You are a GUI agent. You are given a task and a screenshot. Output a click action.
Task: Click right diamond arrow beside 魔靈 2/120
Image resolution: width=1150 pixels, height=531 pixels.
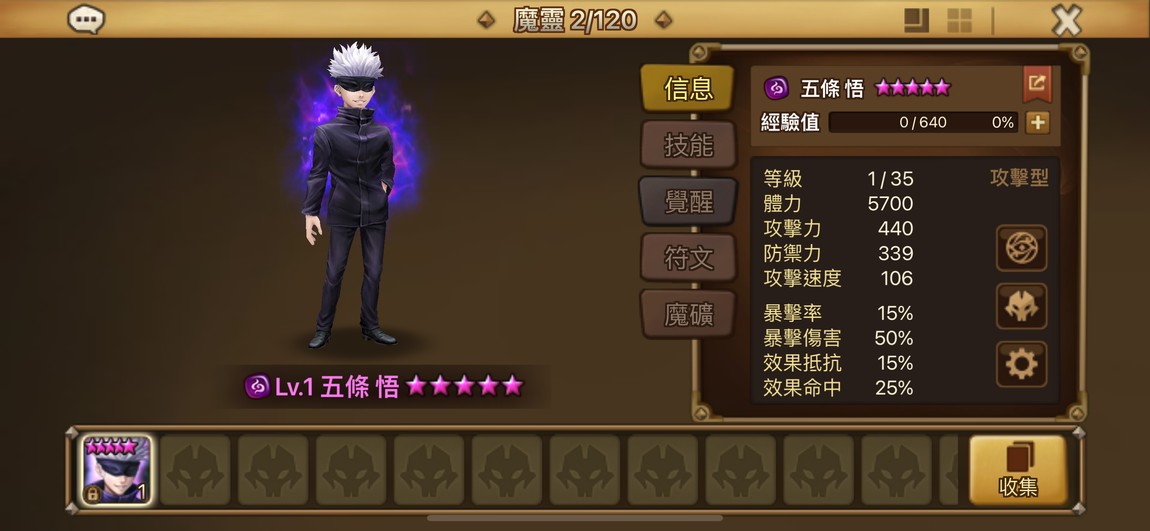[x=664, y=20]
